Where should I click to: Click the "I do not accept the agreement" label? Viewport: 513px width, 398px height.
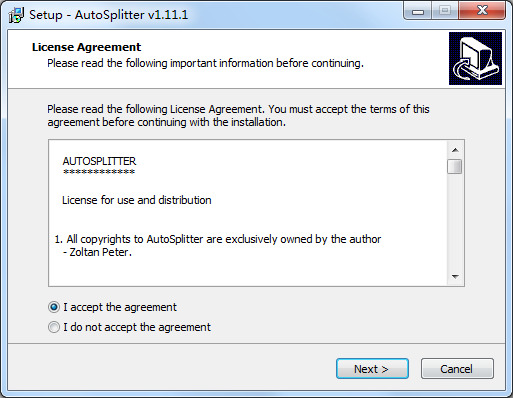(137, 327)
